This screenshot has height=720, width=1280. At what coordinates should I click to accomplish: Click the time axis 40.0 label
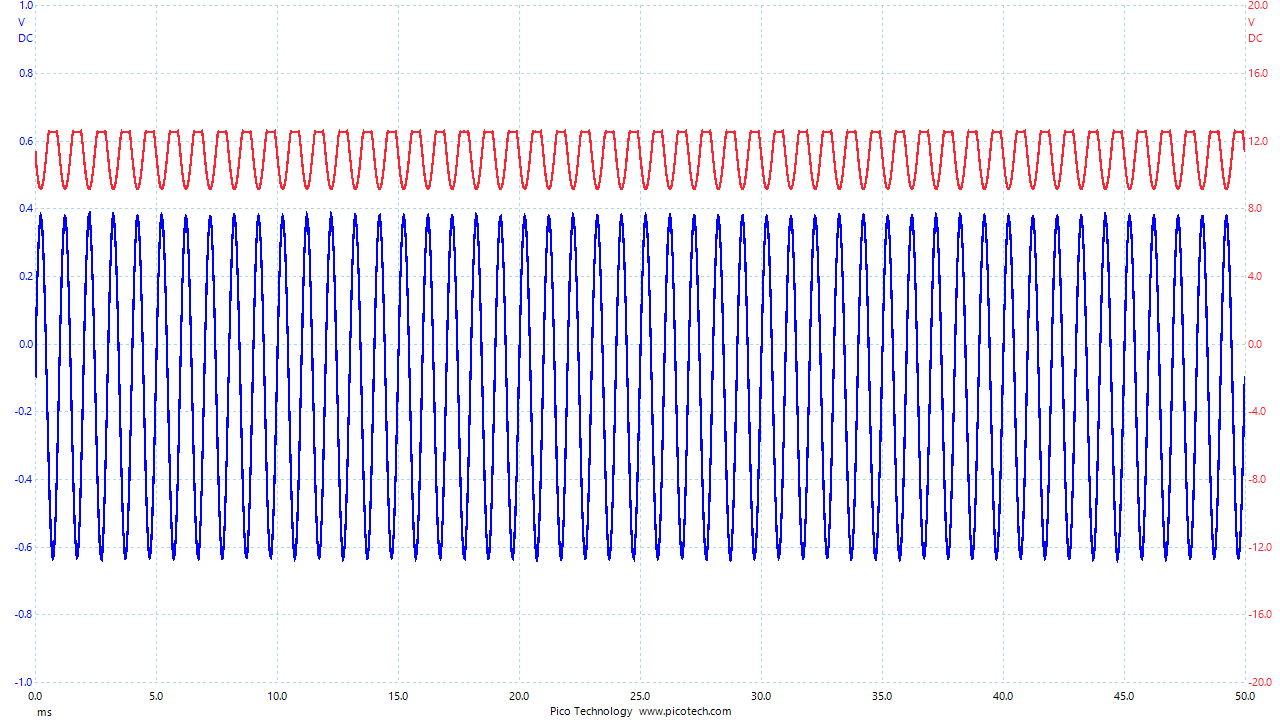(1003, 696)
